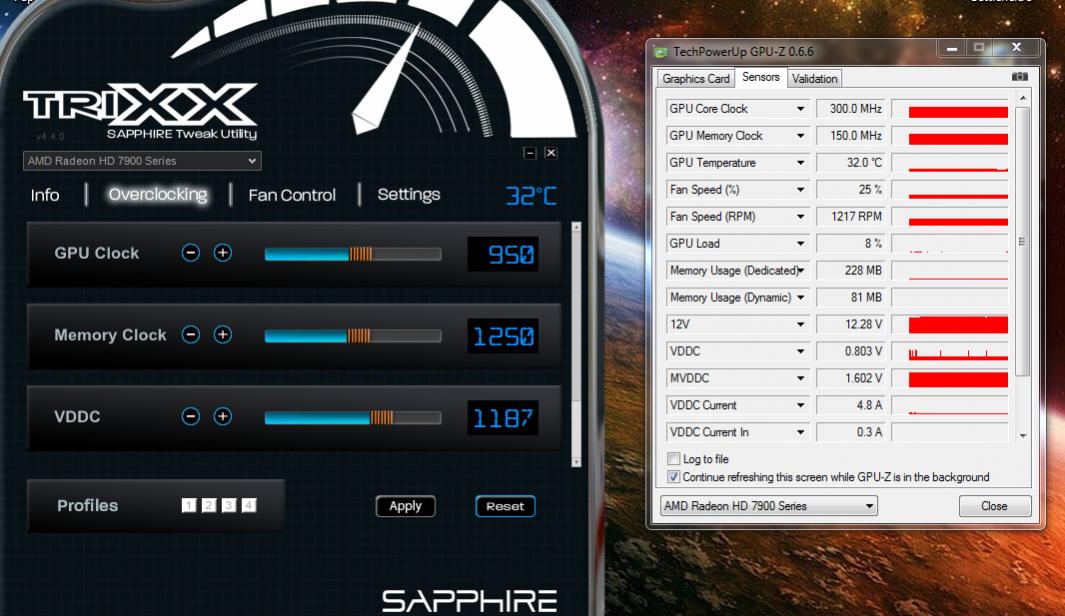The width and height of the screenshot is (1065, 616).
Task: Click the 32°C temperature in TRIXX
Action: point(531,196)
